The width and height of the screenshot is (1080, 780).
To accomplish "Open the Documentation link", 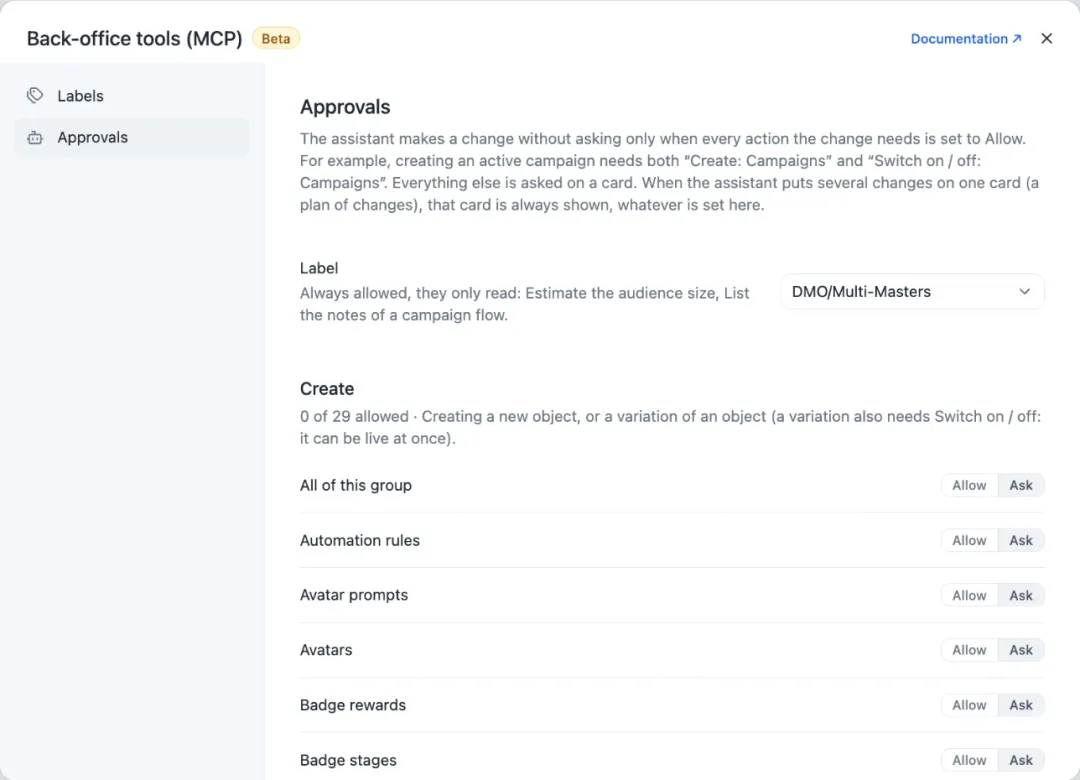I will 966,39.
